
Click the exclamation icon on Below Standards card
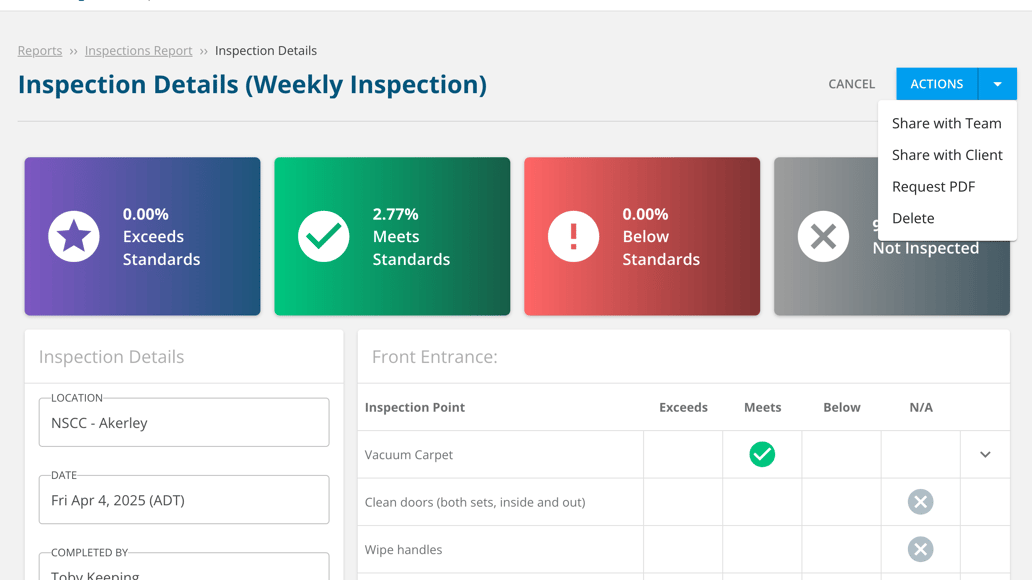[x=574, y=237]
